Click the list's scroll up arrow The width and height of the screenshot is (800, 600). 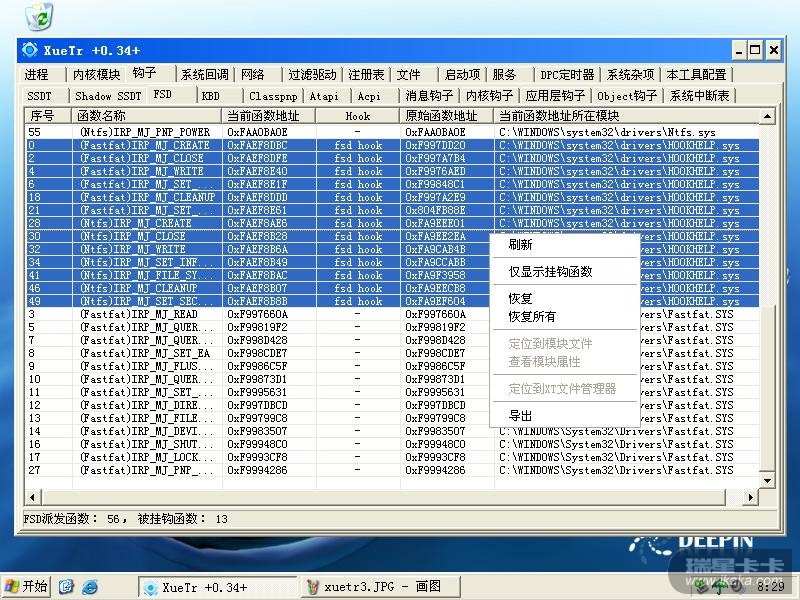click(x=767, y=116)
